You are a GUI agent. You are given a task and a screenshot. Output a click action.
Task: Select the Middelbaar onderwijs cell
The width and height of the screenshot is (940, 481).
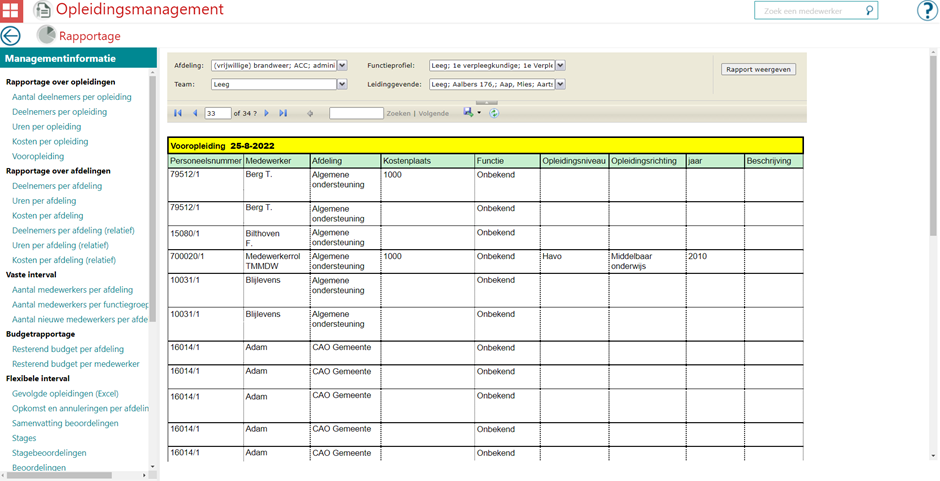click(647, 261)
